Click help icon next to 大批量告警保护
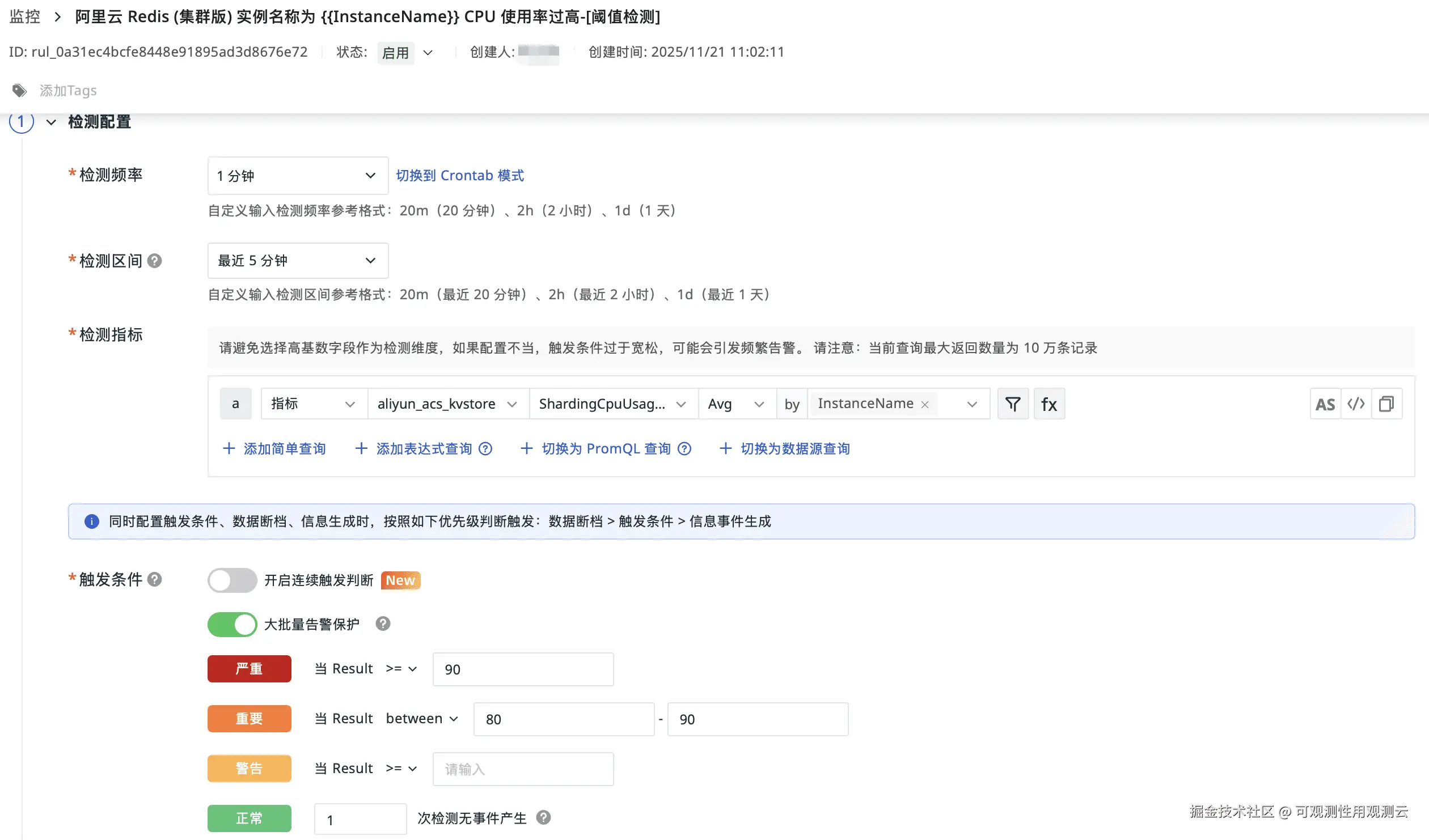The height and width of the screenshot is (840, 1429). 383,624
